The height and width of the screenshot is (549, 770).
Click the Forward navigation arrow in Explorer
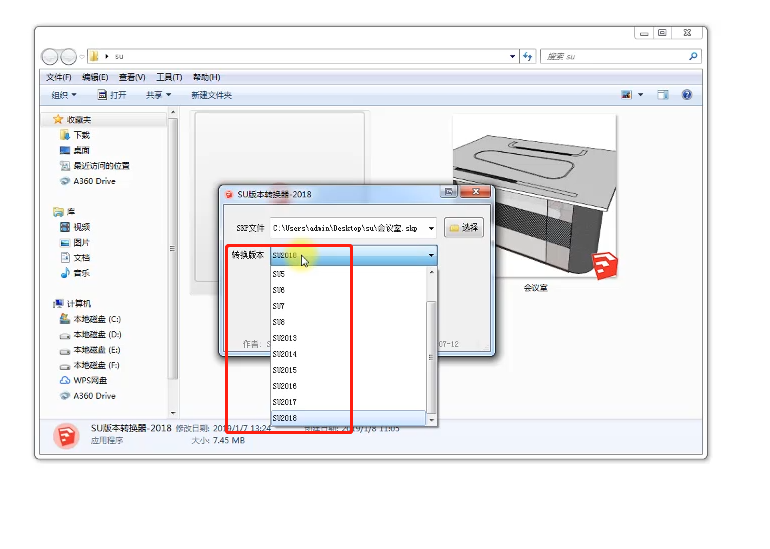coord(68,56)
